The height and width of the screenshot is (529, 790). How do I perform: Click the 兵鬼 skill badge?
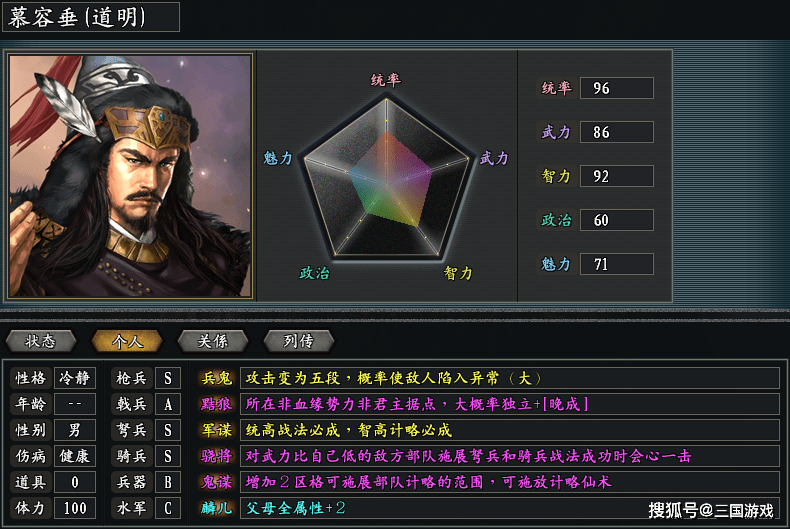(x=216, y=378)
